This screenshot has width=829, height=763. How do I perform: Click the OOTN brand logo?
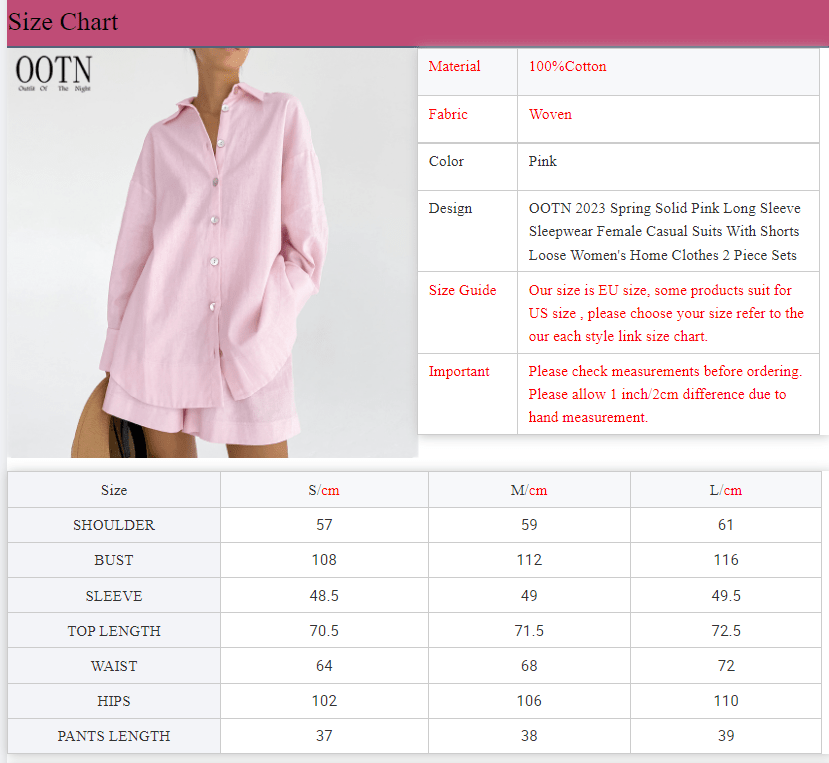tap(54, 74)
